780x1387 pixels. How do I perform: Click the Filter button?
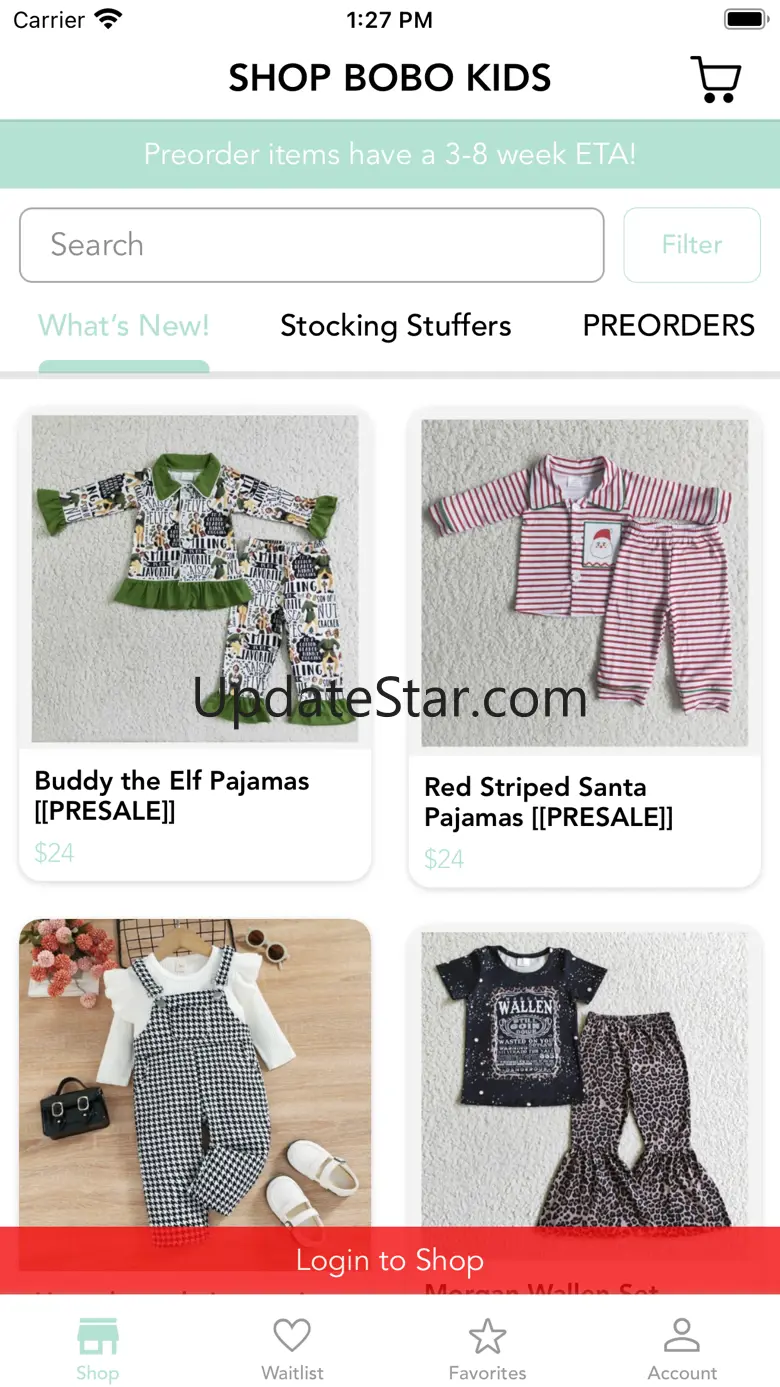[x=692, y=245]
